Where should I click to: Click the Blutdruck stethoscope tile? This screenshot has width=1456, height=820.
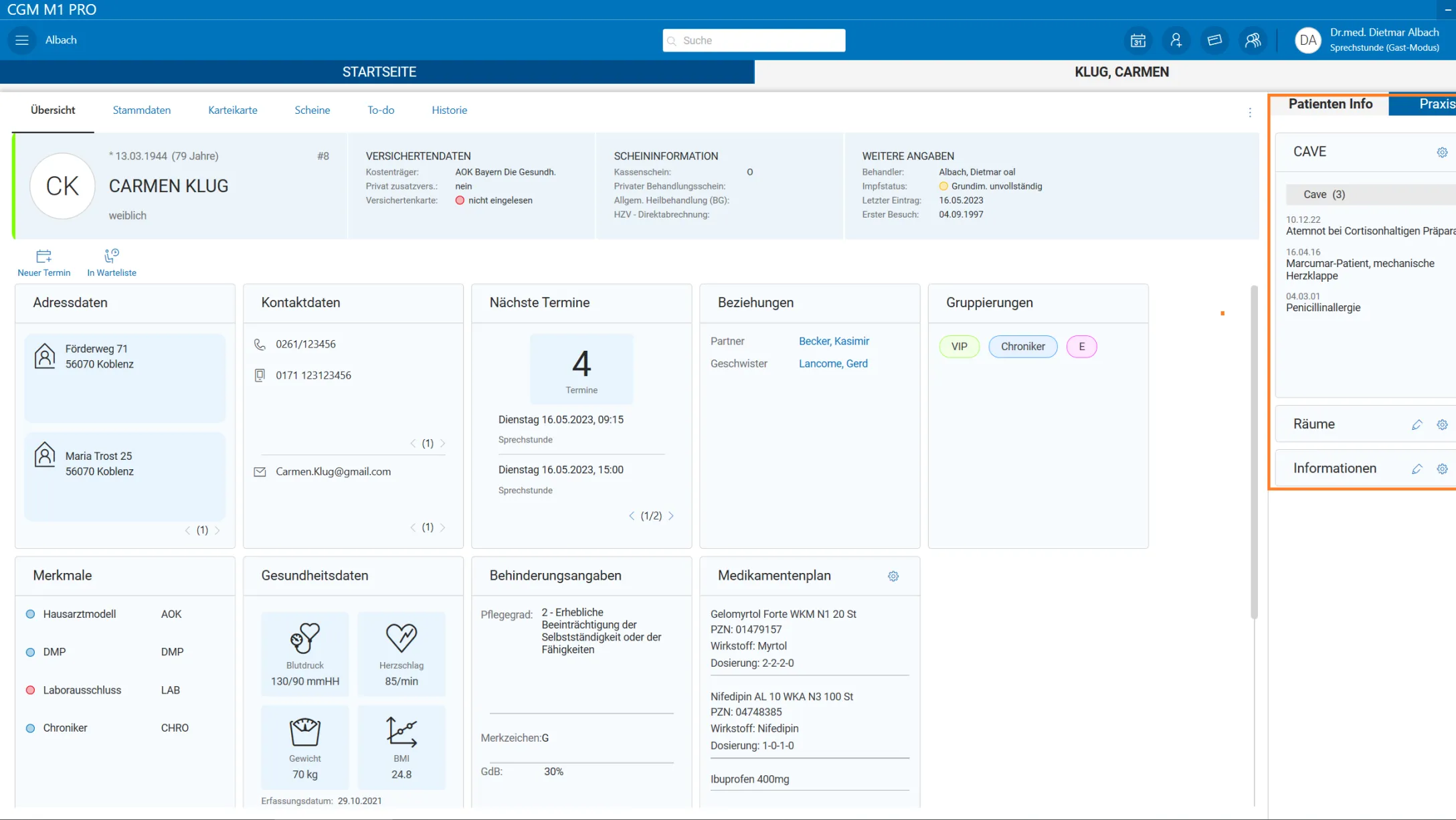[x=305, y=654]
